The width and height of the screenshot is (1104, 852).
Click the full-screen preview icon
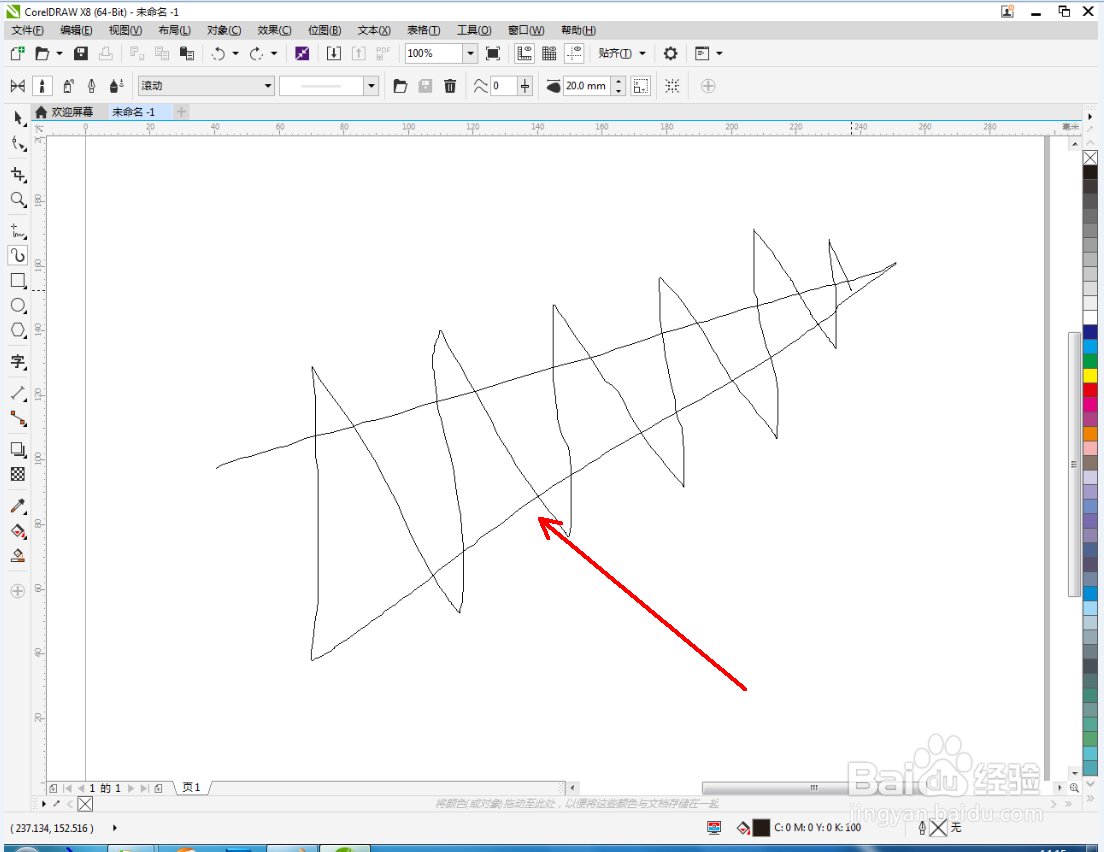[493, 54]
